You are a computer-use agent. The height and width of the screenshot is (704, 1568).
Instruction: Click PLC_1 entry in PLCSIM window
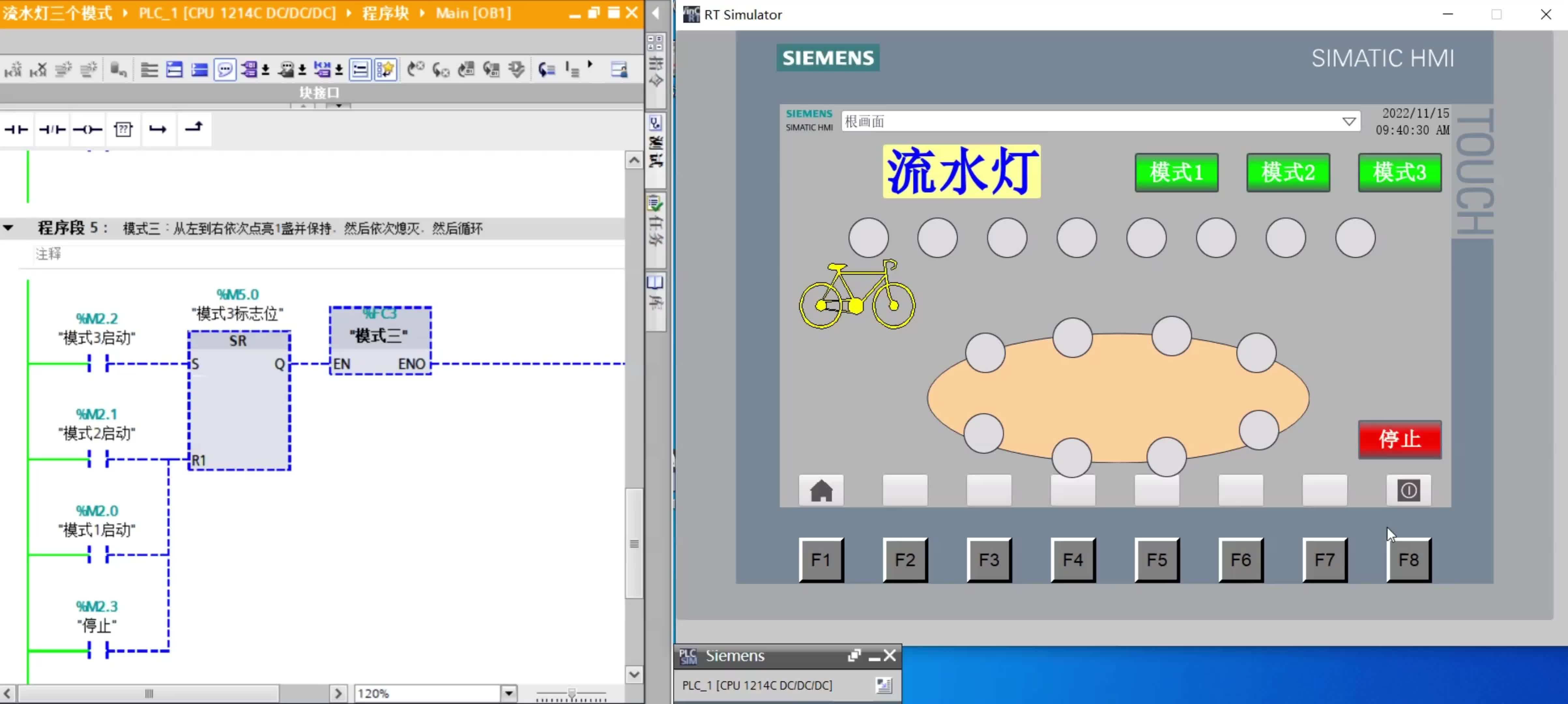[x=757, y=685]
